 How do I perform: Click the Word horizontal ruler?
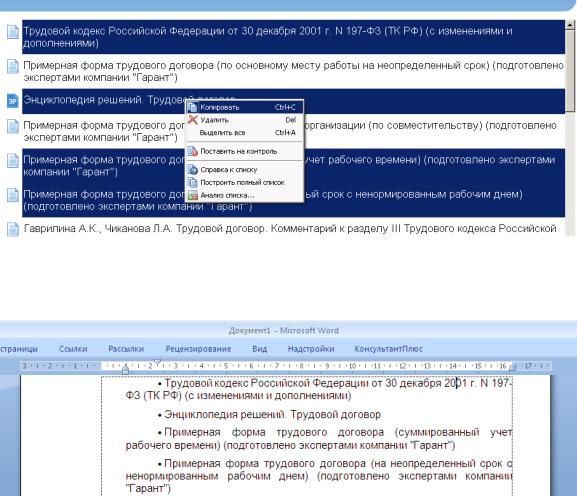click(x=286, y=366)
